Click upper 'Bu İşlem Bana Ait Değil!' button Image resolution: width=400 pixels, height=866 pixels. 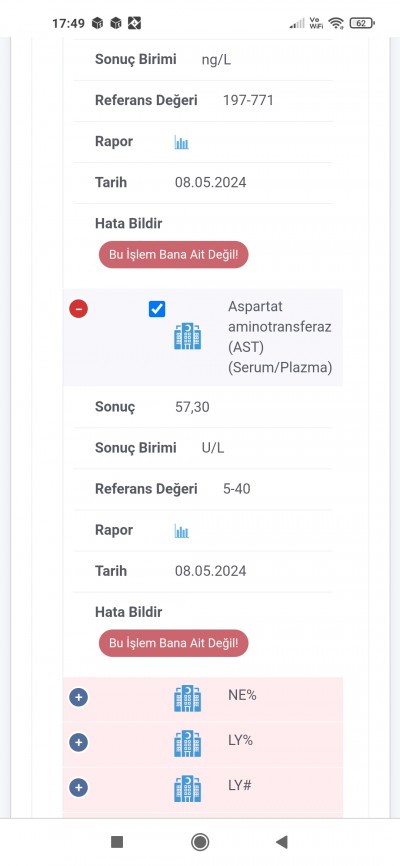click(x=173, y=255)
